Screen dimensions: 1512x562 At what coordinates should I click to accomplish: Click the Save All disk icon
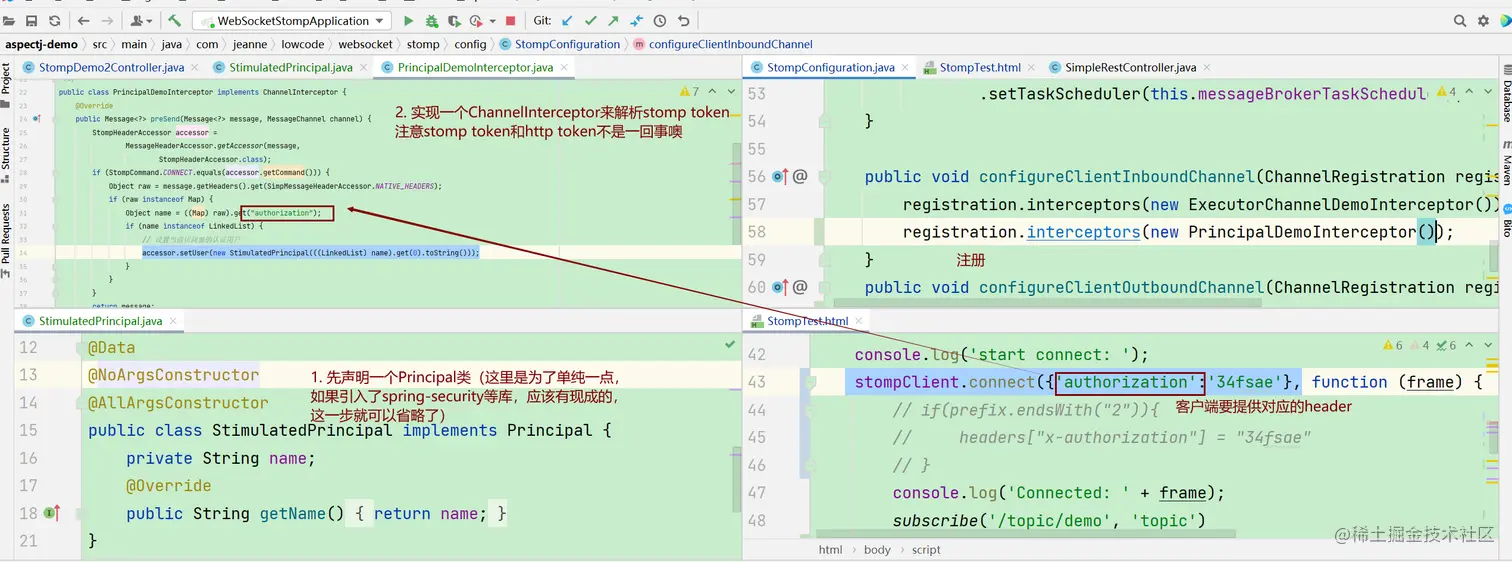tap(32, 21)
